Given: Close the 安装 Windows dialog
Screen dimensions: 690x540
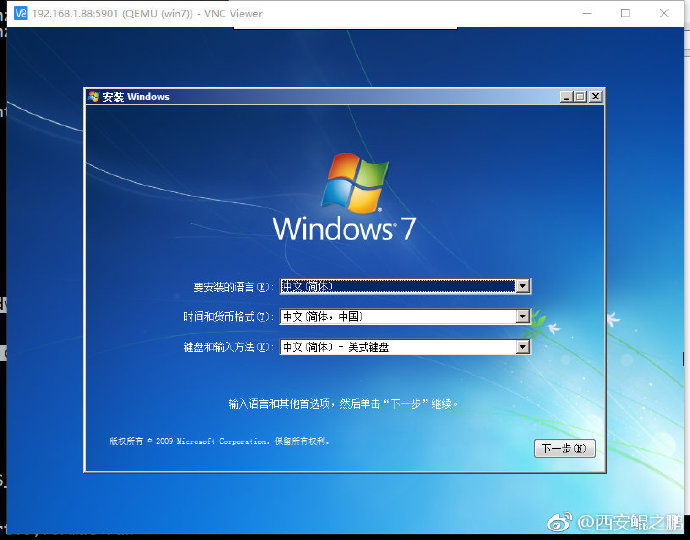Looking at the screenshot, I should 595,96.
